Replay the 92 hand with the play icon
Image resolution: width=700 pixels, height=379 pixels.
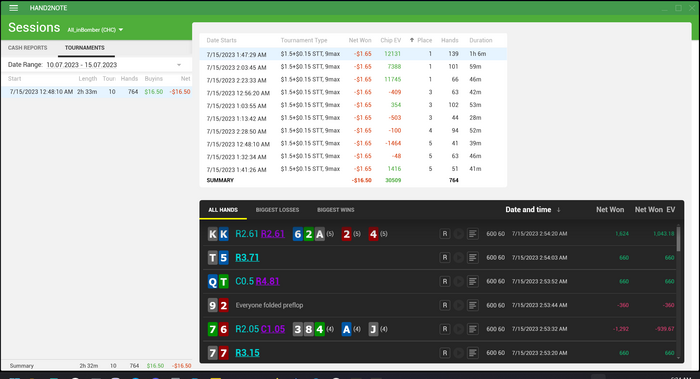(x=458, y=305)
